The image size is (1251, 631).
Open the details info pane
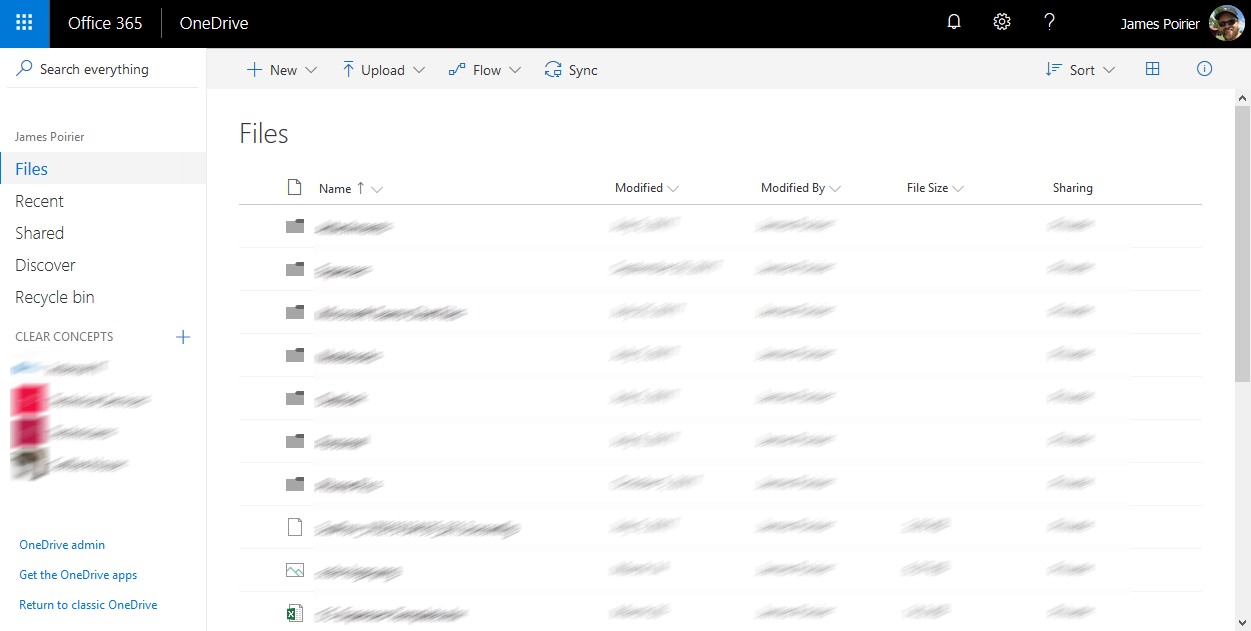1205,69
